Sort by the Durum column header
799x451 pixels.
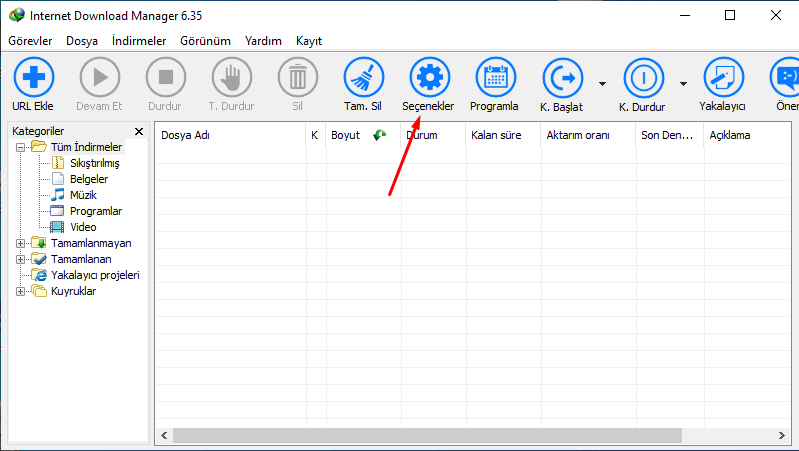pyautogui.click(x=433, y=135)
